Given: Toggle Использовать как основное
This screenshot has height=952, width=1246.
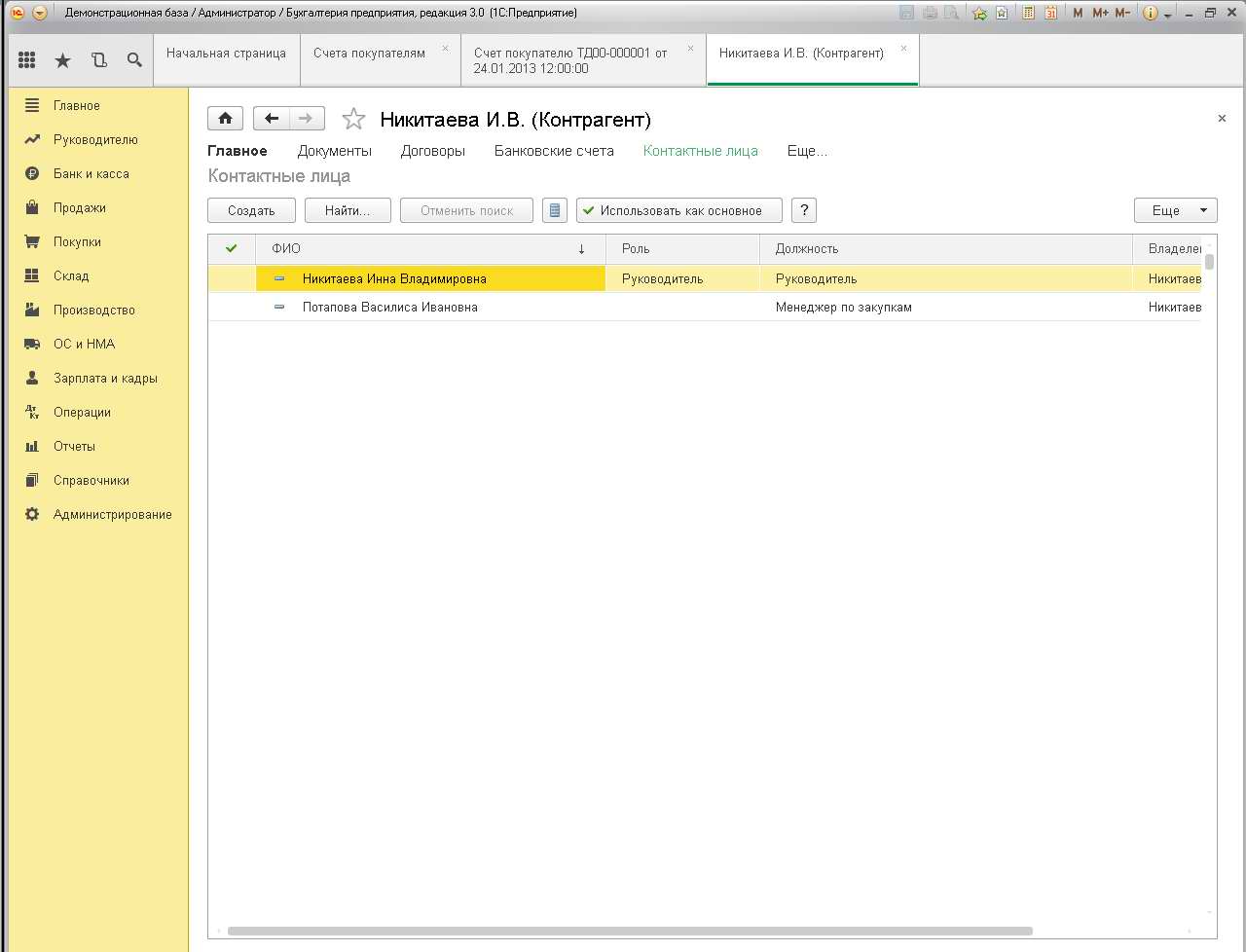Looking at the screenshot, I should (x=678, y=210).
